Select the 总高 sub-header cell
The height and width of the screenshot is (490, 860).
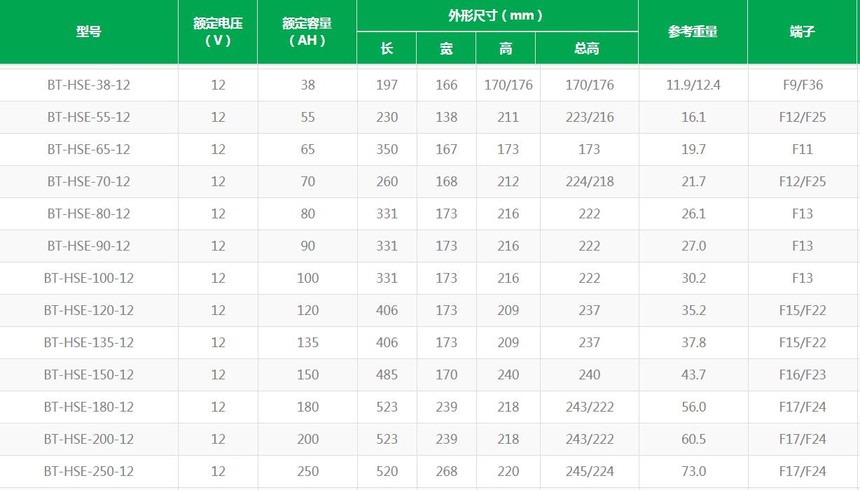[x=587, y=48]
